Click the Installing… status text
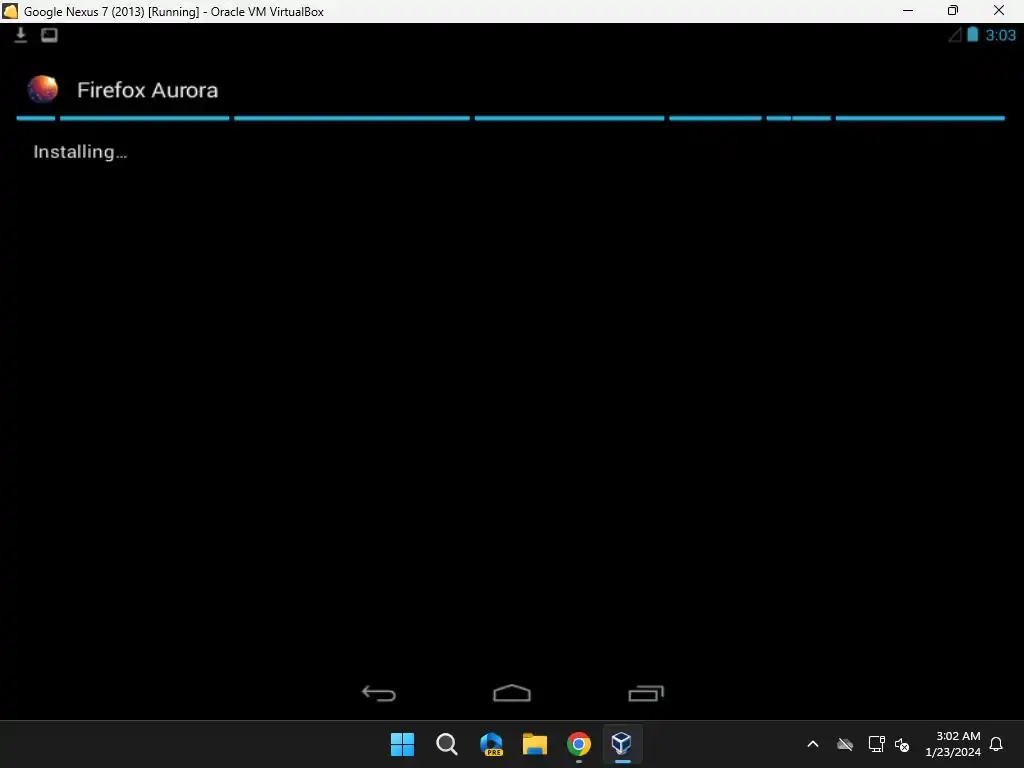1024x768 pixels. pyautogui.click(x=80, y=152)
